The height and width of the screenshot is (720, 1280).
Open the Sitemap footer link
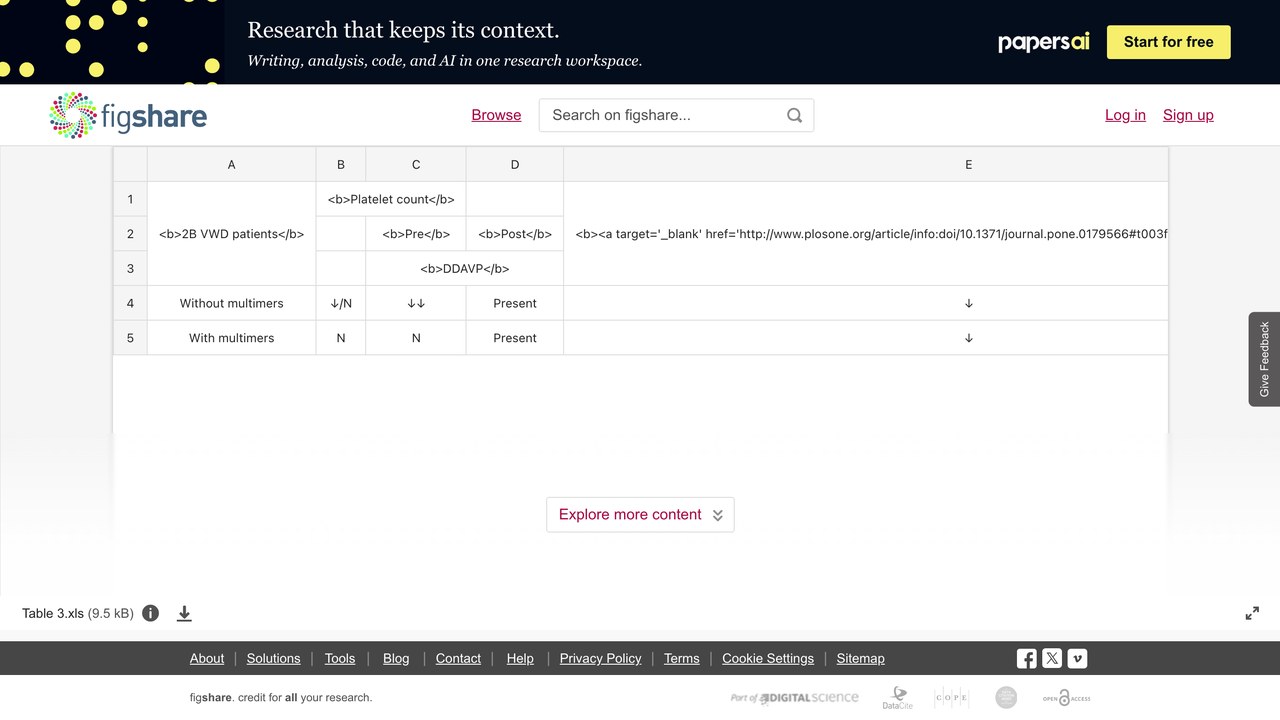coord(861,658)
